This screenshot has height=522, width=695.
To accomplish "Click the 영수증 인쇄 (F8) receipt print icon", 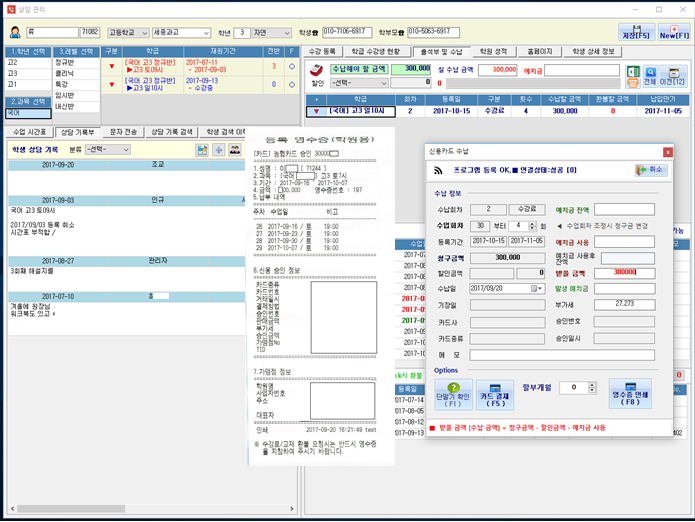I will point(629,392).
